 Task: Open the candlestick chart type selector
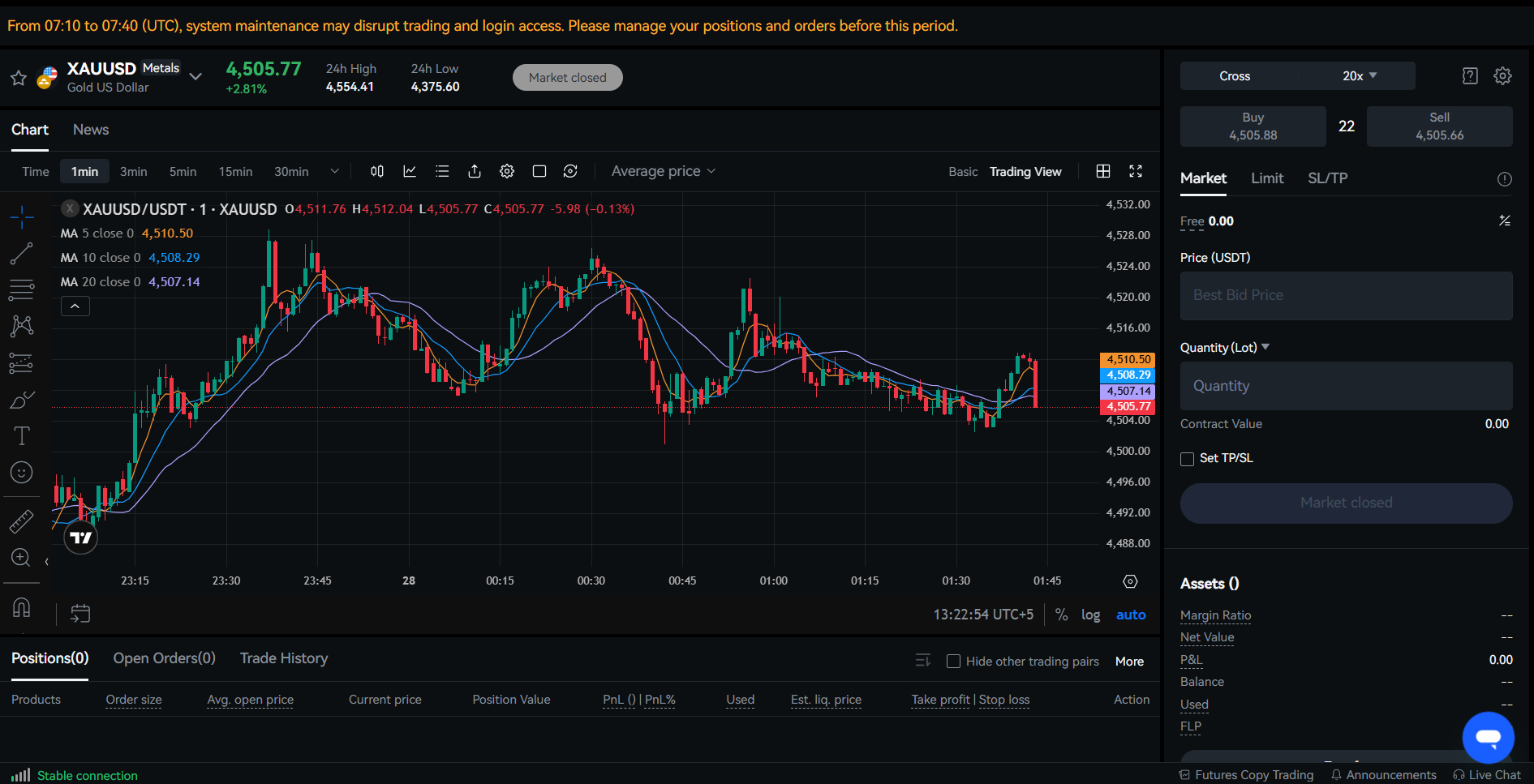[x=377, y=171]
